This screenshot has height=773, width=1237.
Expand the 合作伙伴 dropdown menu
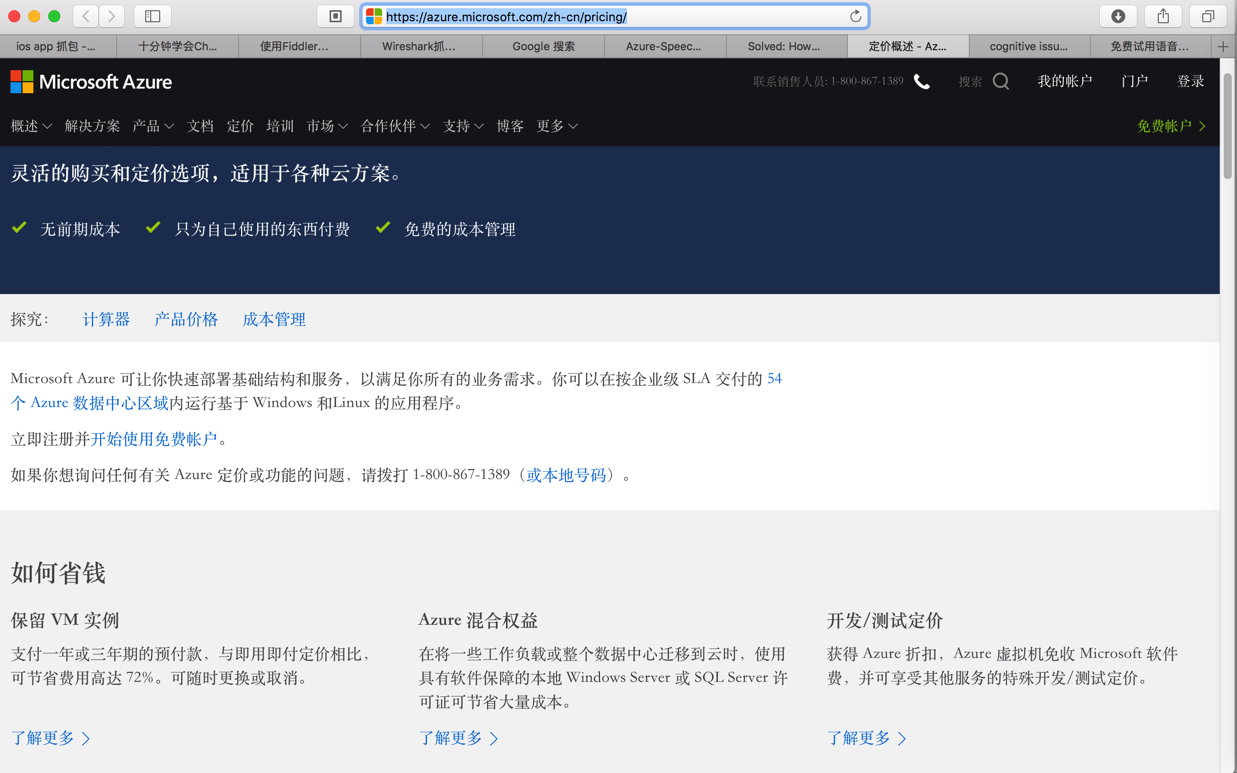(x=395, y=126)
